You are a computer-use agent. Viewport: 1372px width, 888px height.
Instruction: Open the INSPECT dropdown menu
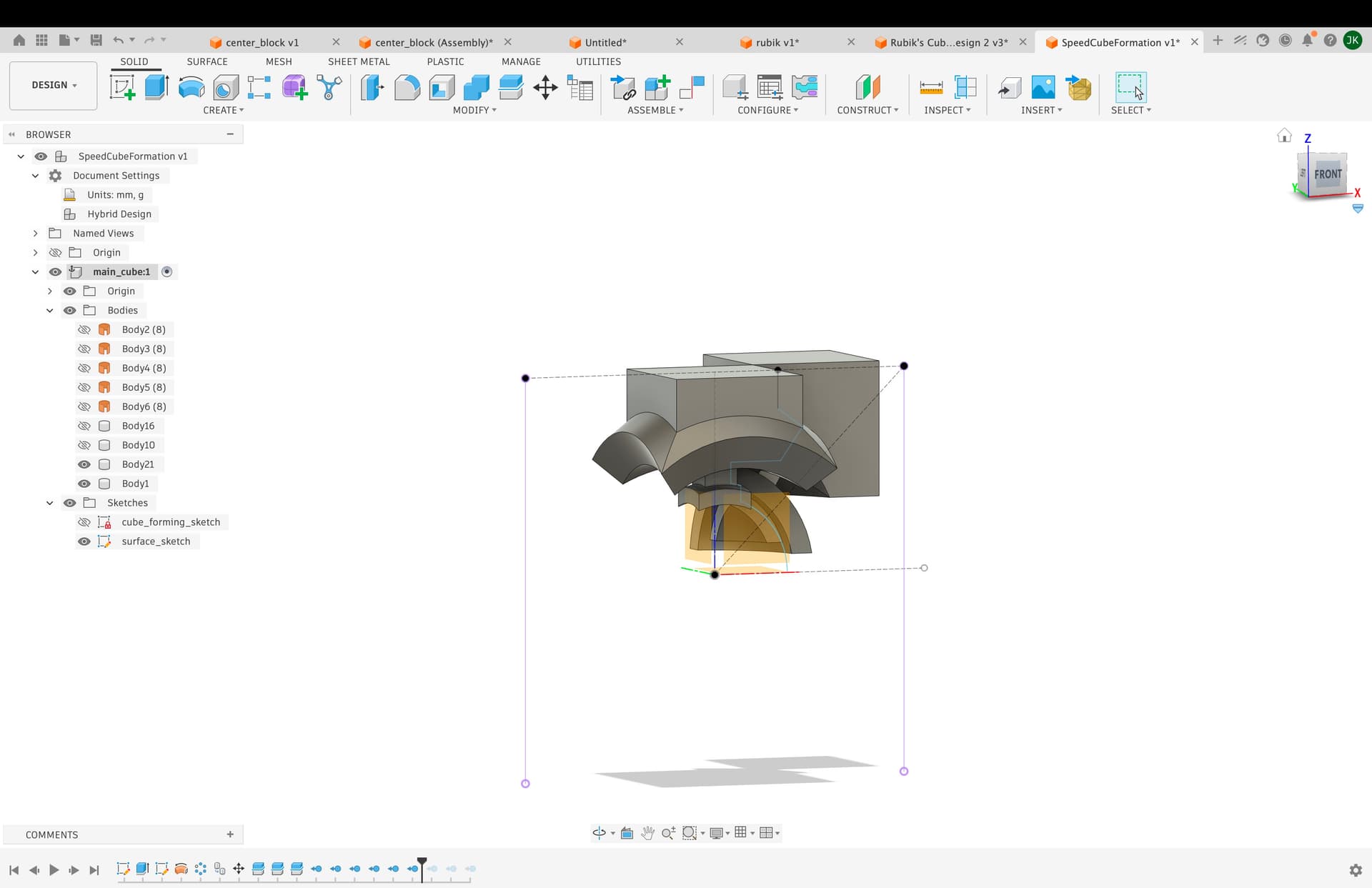[948, 110]
